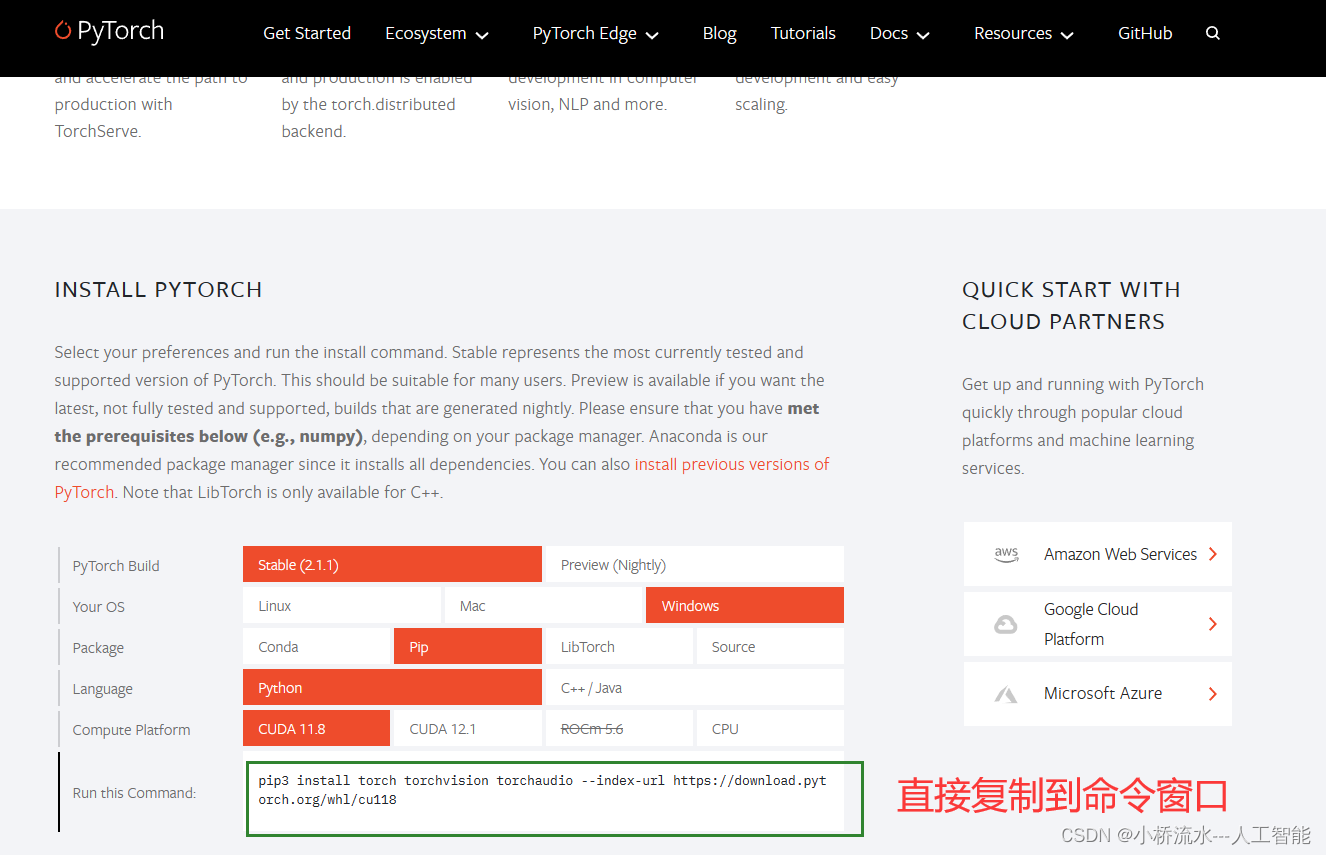Select the Preview (Nightly) build option
The image size is (1326, 855).
[x=694, y=564]
